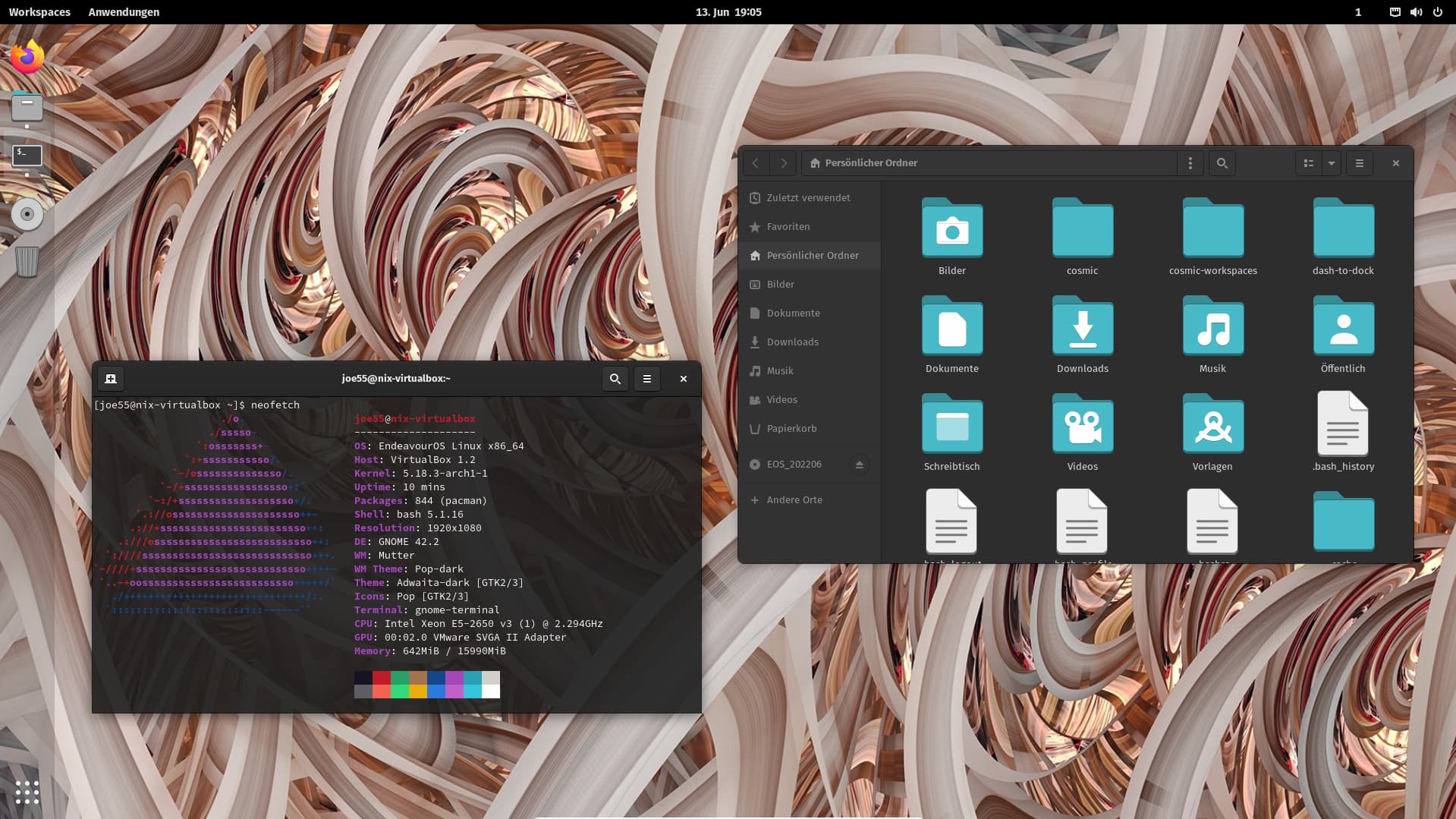Open the terminal hamburger menu

(x=647, y=379)
